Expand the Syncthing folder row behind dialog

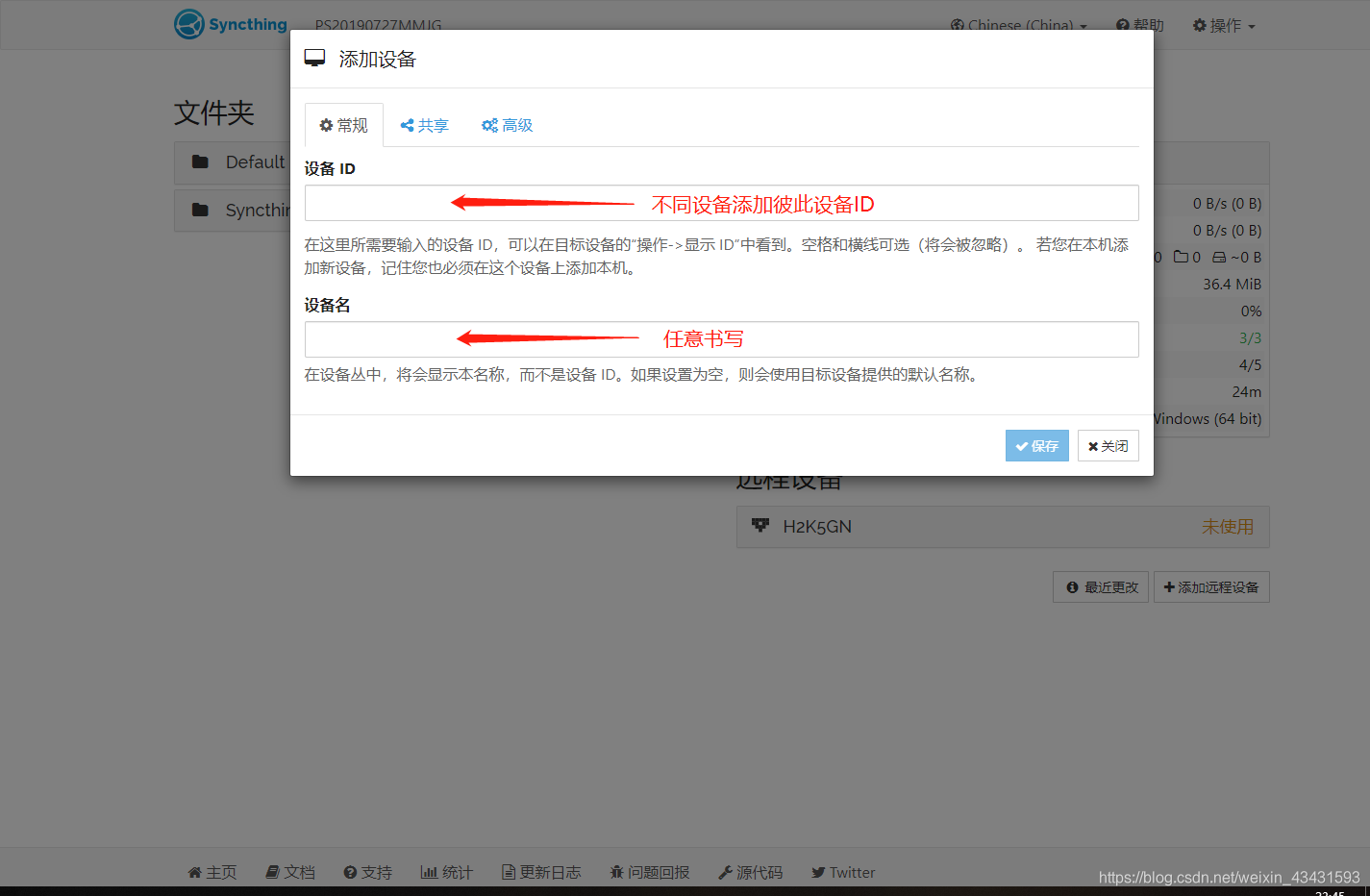pyautogui.click(x=233, y=211)
